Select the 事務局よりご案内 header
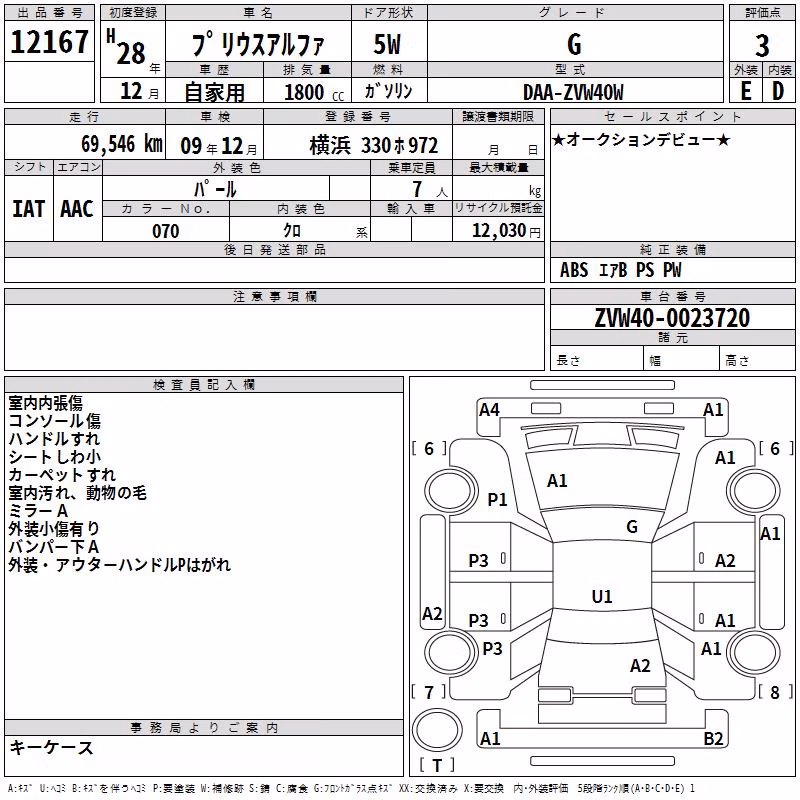The width and height of the screenshot is (800, 800). pos(204,728)
